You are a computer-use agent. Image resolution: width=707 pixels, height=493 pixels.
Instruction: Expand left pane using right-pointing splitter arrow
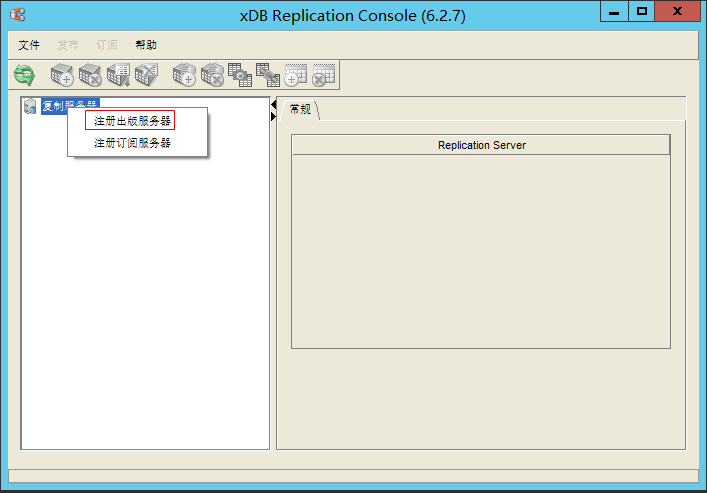point(273,117)
